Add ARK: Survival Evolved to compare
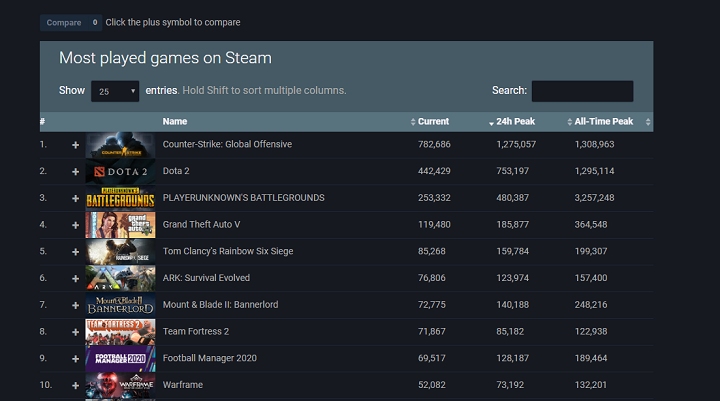720x401 pixels. 75,278
